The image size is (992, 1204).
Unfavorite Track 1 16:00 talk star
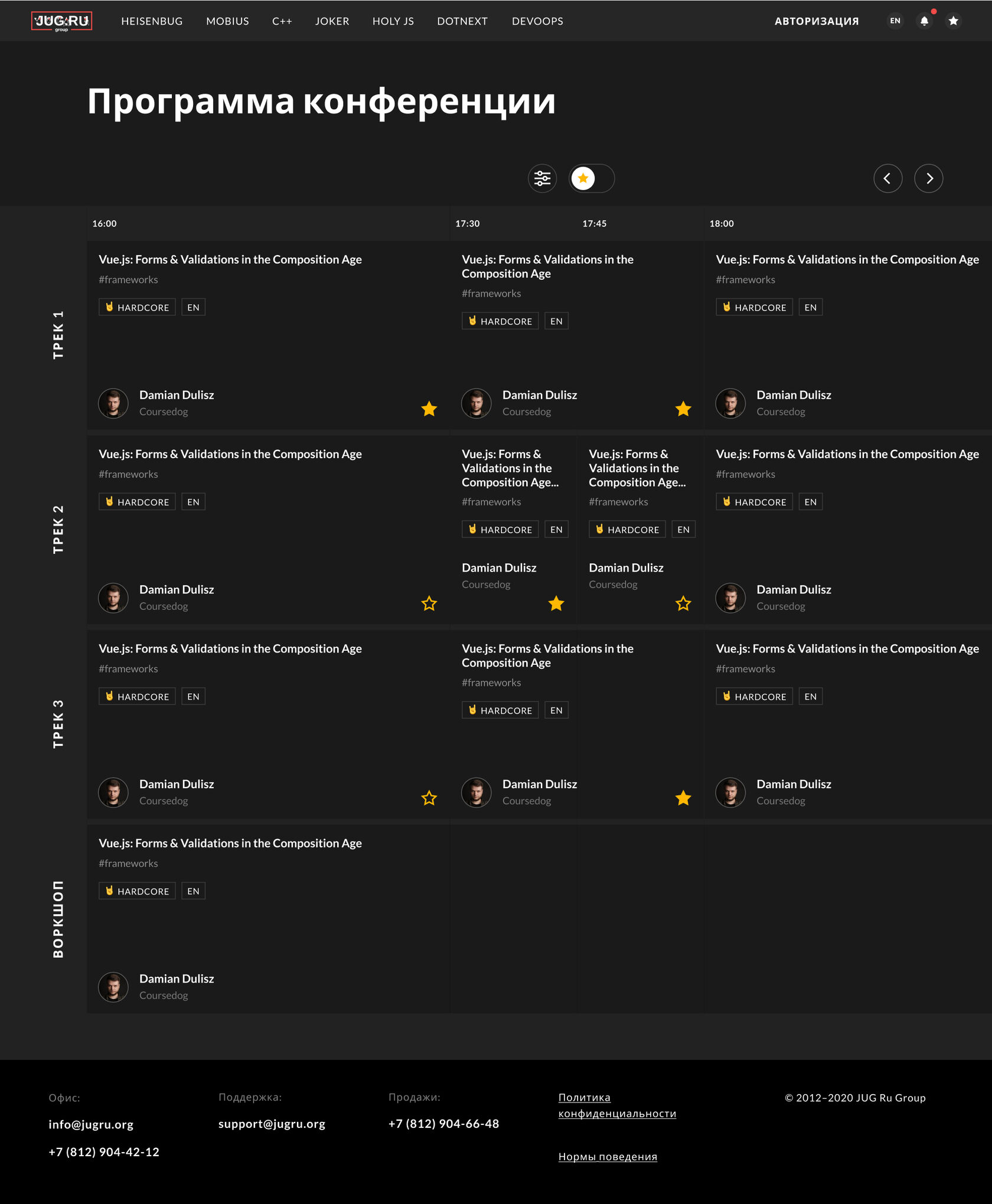(x=429, y=409)
